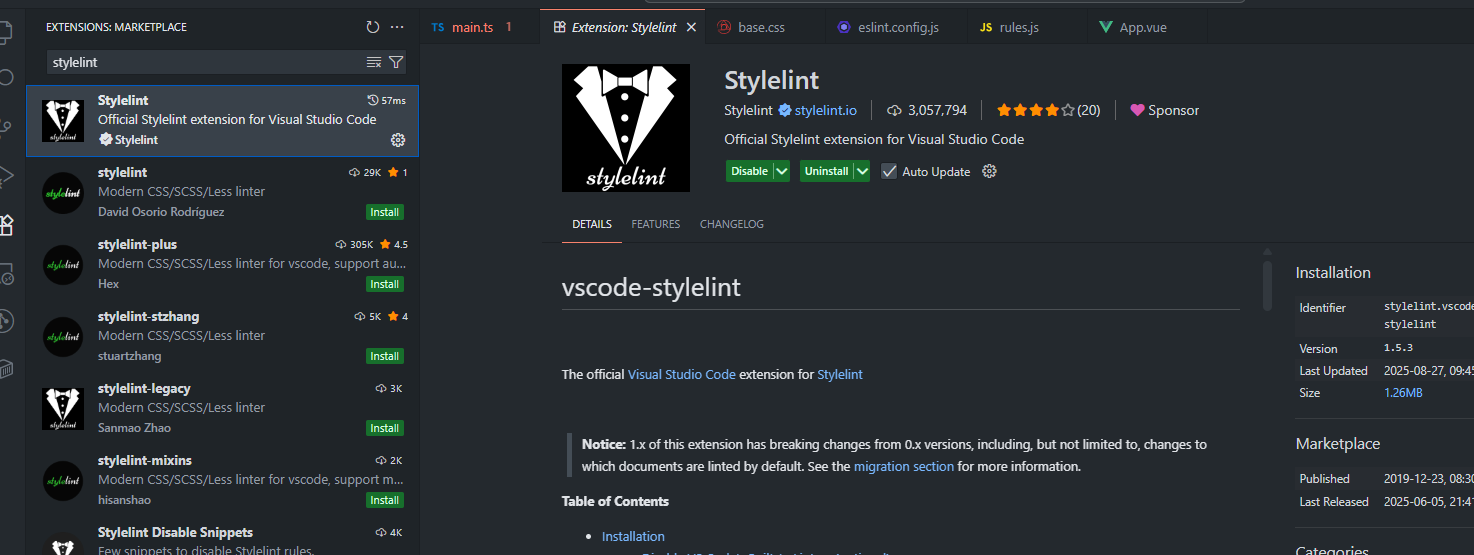Click the download icon for stylelint-stzhang
The width and height of the screenshot is (1474, 555).
[x=360, y=316]
